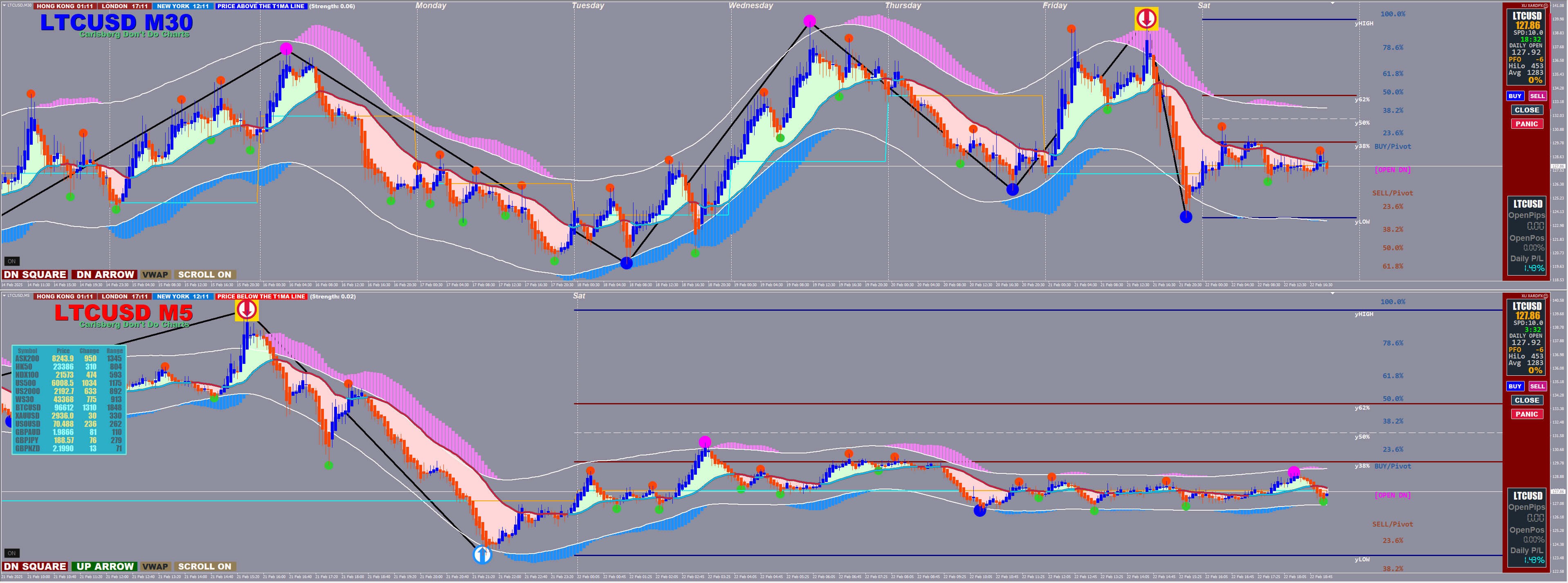Toggle VWAP on the M5 chart
Image resolution: width=1568 pixels, height=583 pixels.
click(155, 567)
